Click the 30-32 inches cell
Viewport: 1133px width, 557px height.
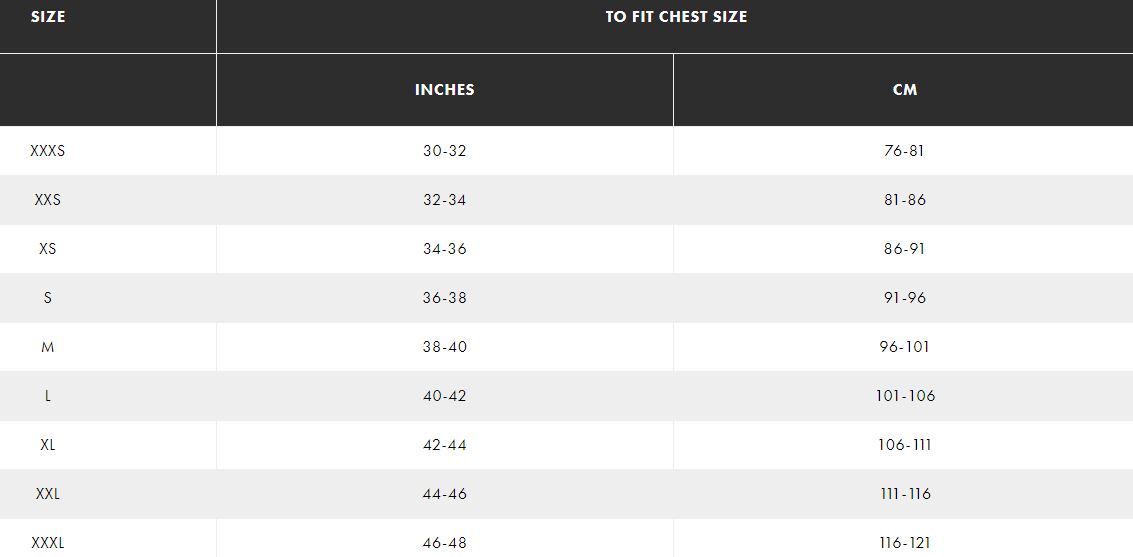tap(444, 151)
